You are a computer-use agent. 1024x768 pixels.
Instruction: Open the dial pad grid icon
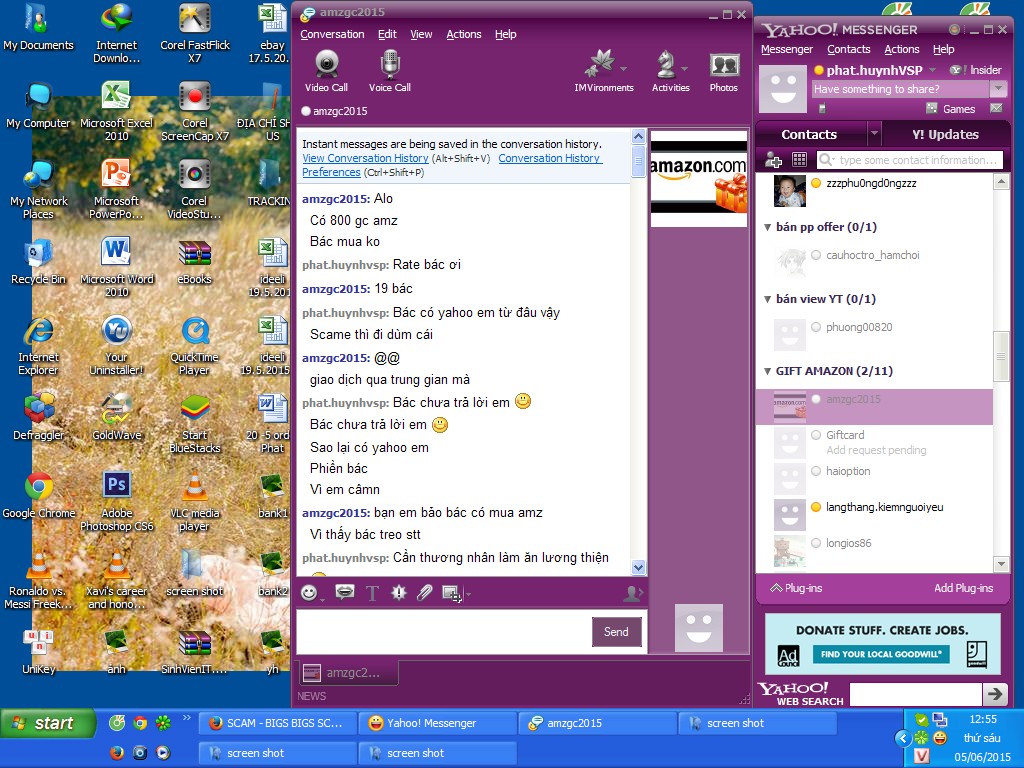(x=799, y=159)
